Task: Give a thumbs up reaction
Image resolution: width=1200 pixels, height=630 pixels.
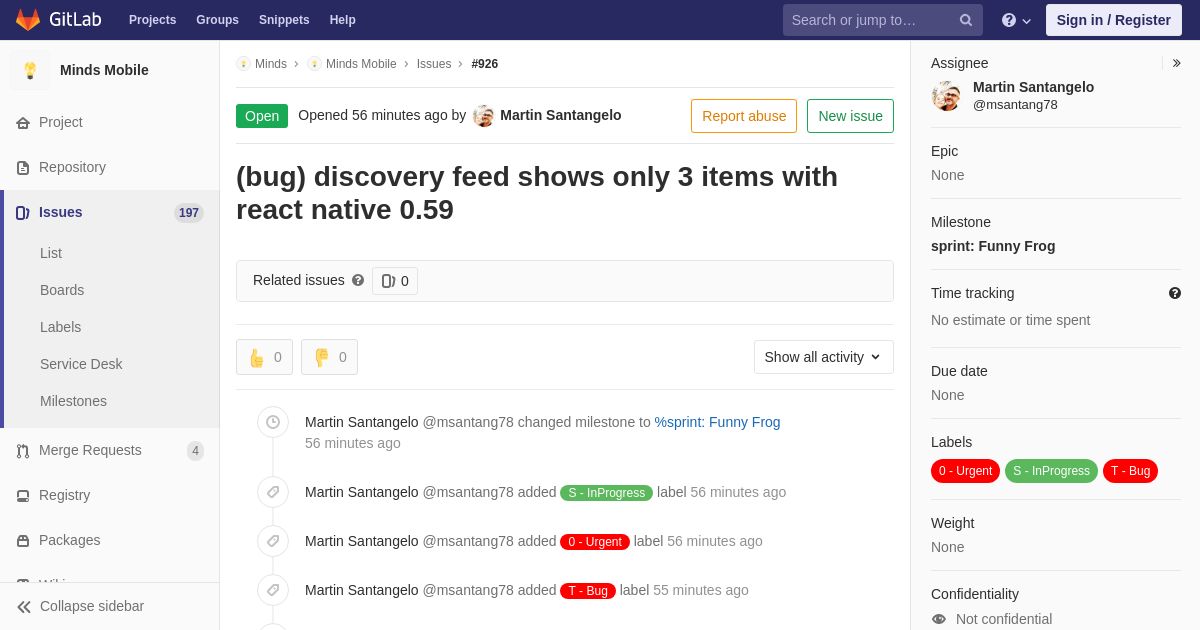Action: (x=264, y=357)
